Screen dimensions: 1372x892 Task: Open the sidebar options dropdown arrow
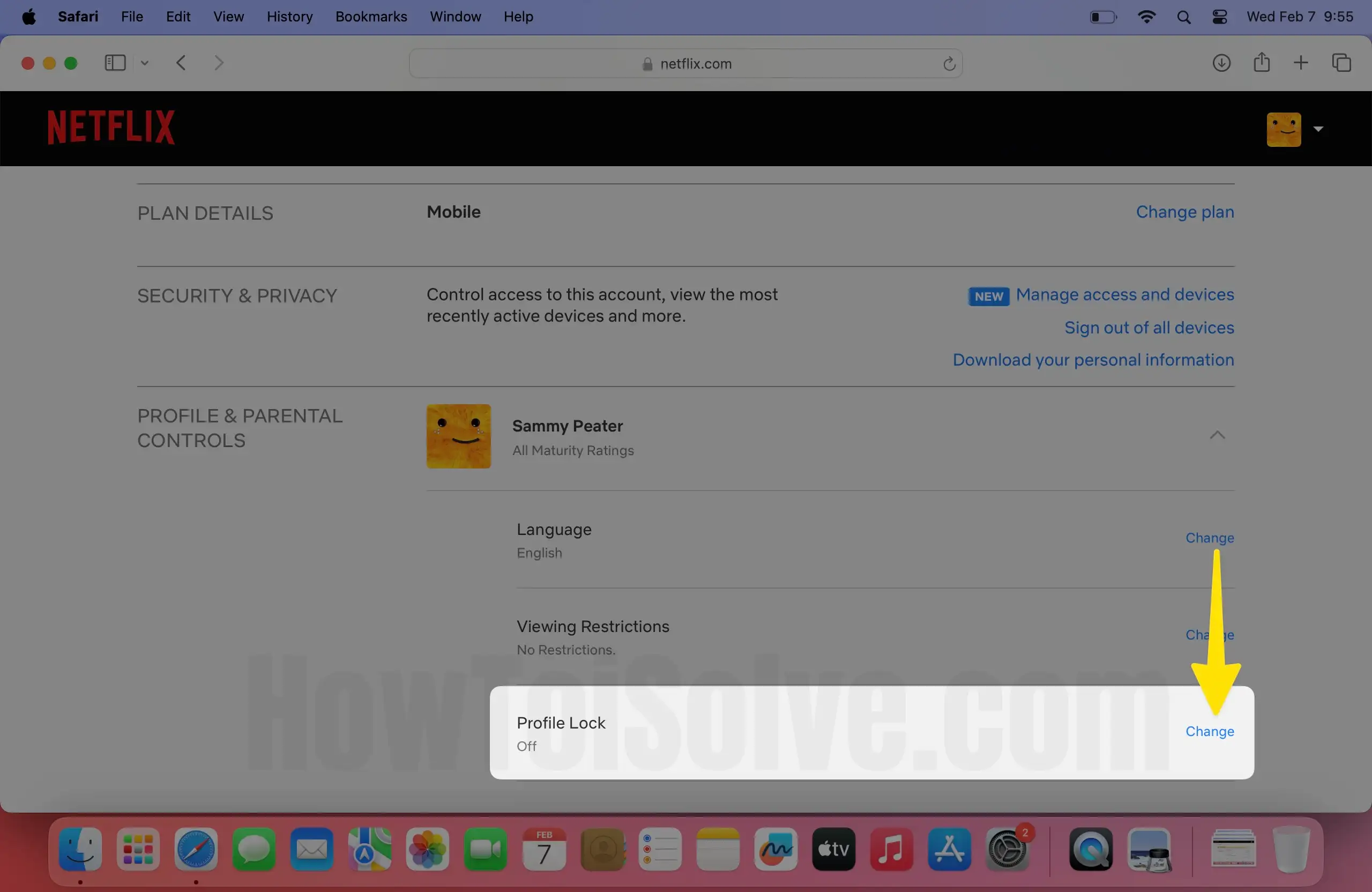coord(145,63)
